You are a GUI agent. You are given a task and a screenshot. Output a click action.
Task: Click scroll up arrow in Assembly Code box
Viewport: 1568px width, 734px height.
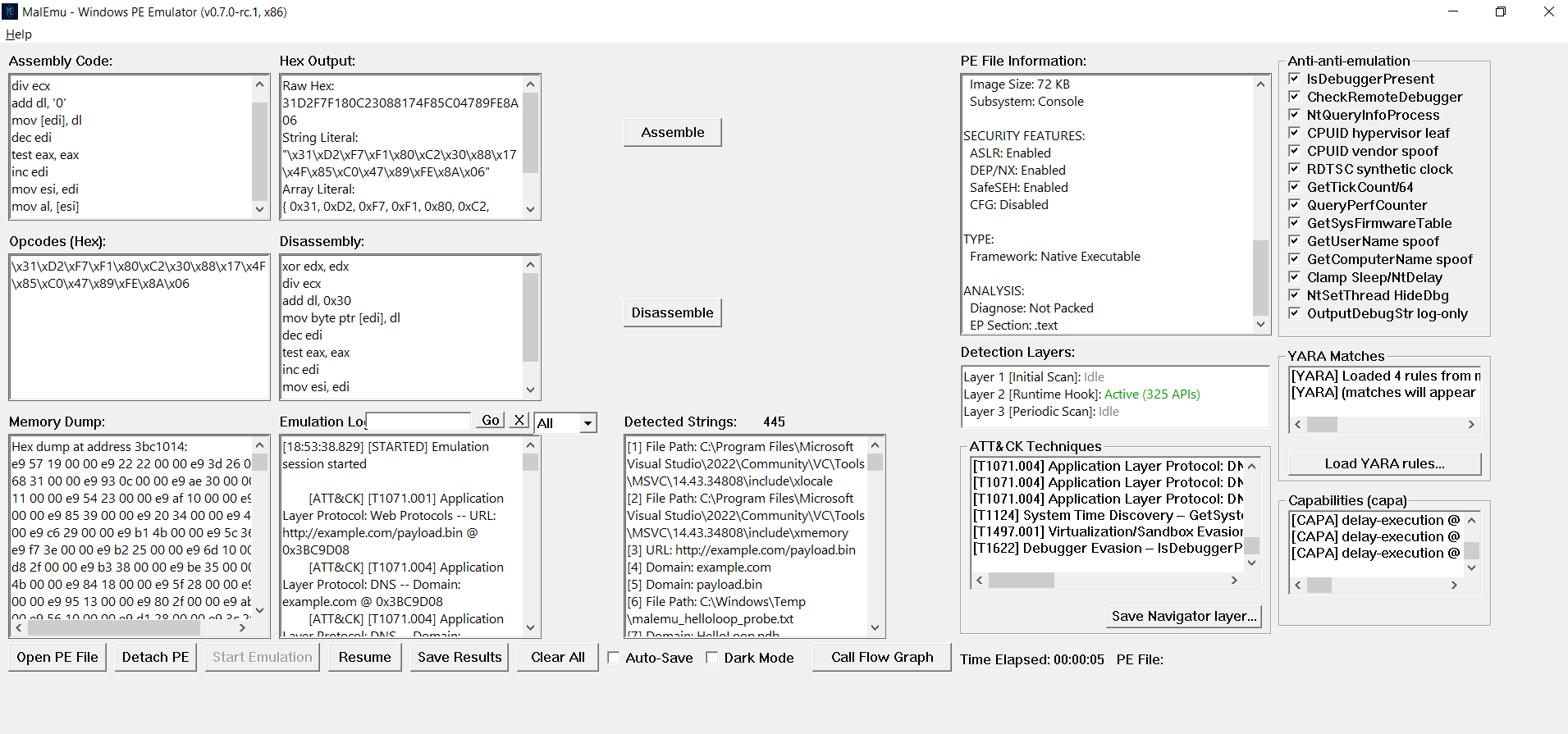[x=260, y=84]
